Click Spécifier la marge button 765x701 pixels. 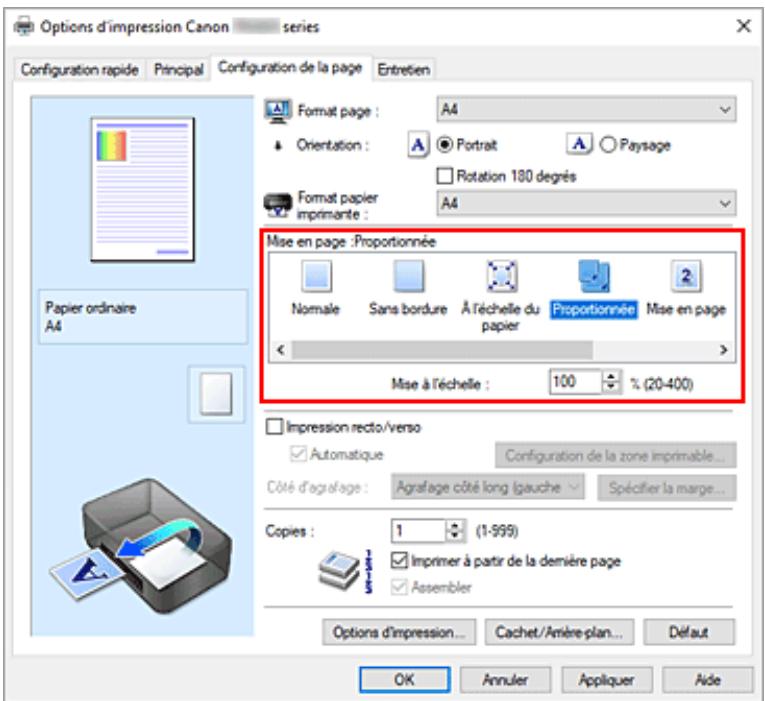(666, 487)
